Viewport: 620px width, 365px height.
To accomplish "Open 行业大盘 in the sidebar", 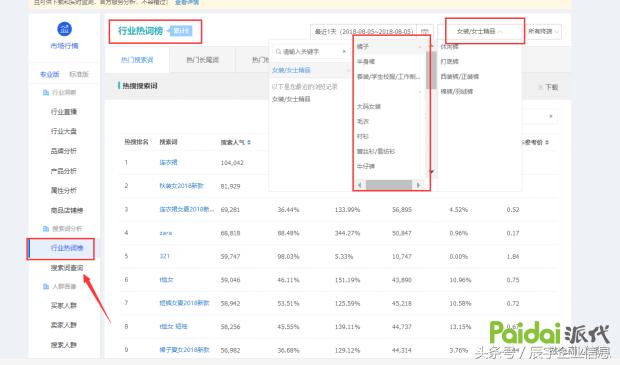I will tap(64, 131).
